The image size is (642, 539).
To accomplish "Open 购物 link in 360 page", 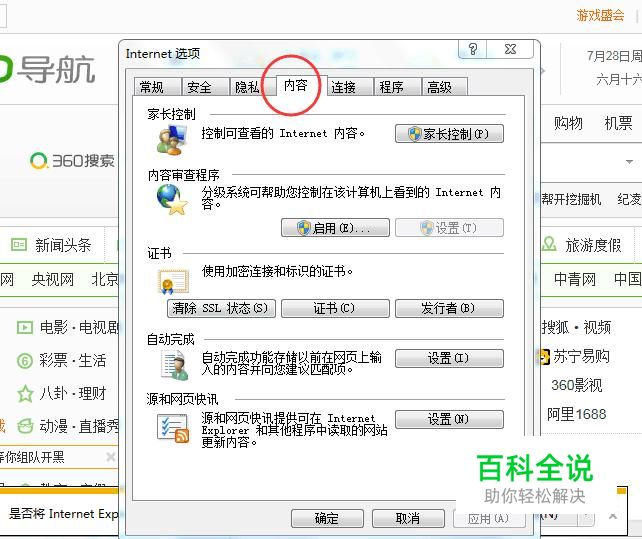I will [568, 123].
